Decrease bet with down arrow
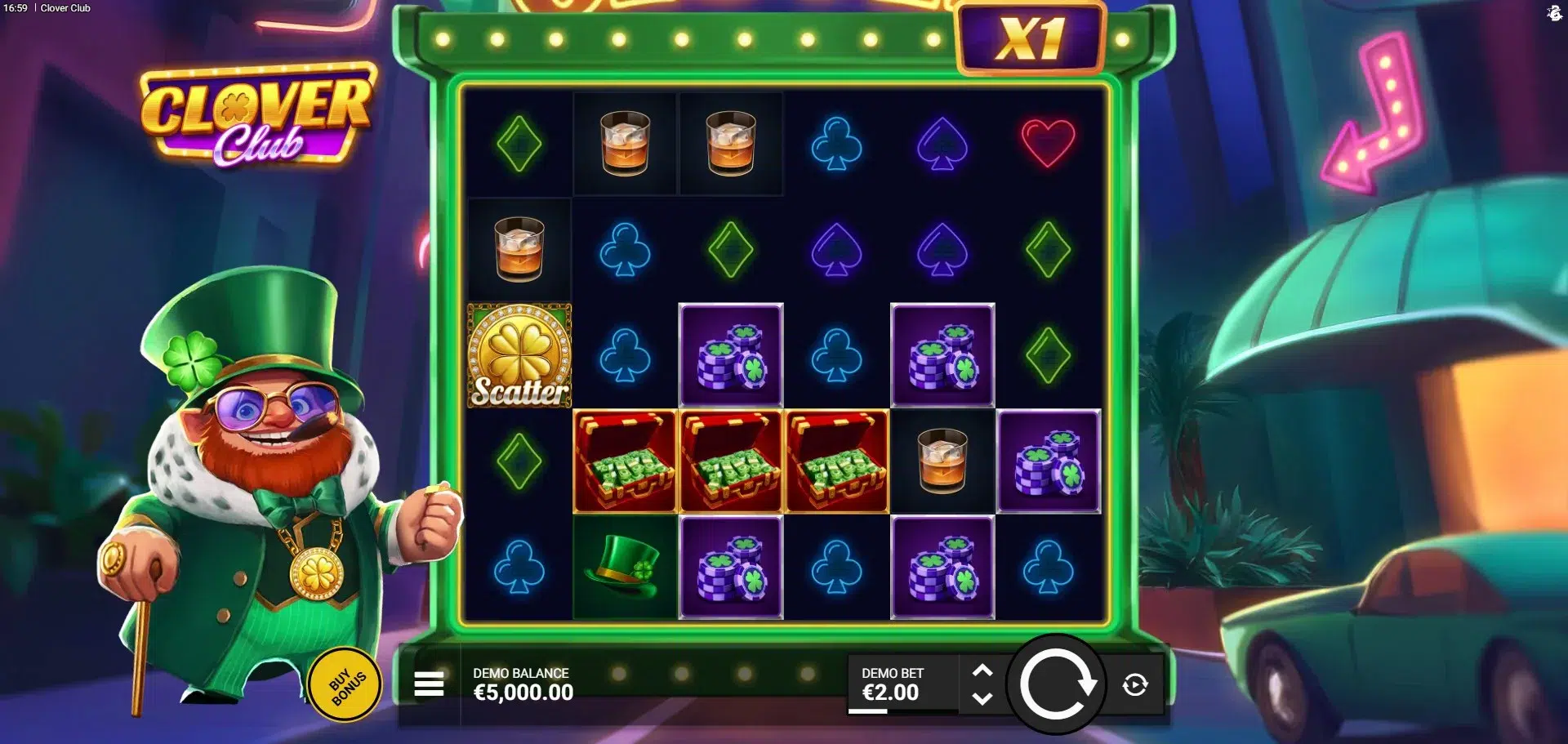 tap(982, 699)
